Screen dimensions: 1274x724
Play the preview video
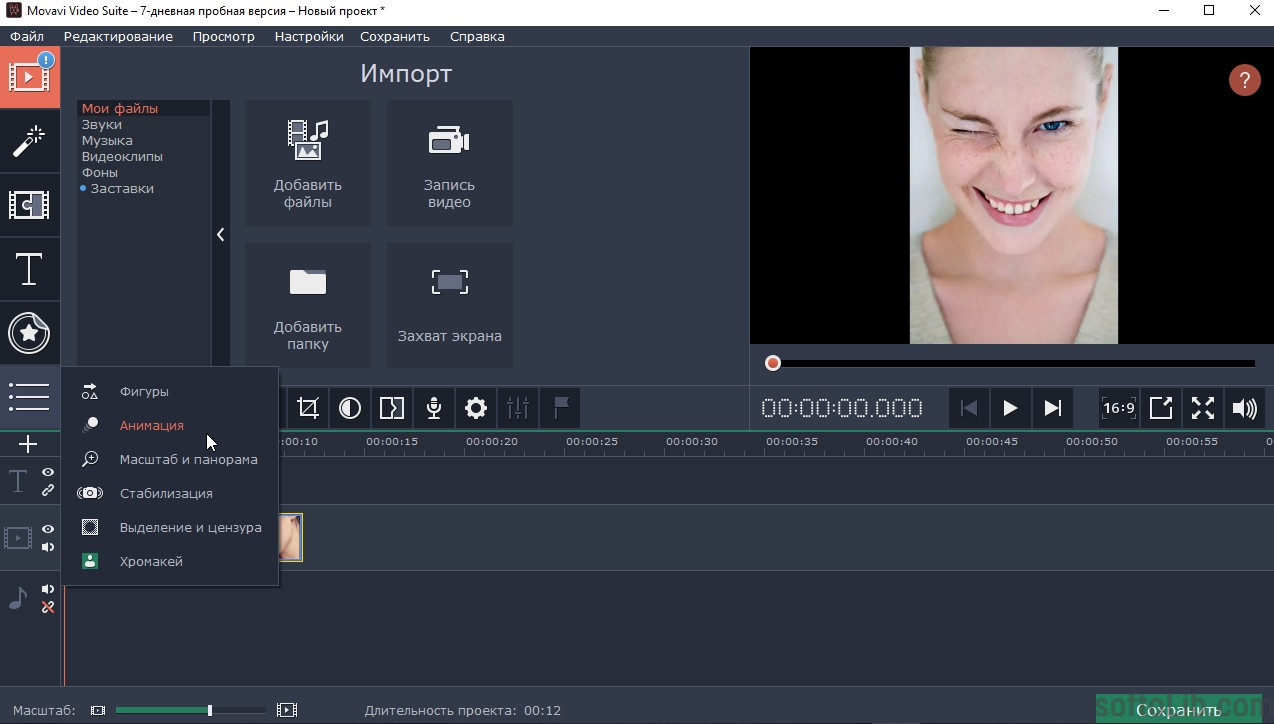click(1010, 408)
